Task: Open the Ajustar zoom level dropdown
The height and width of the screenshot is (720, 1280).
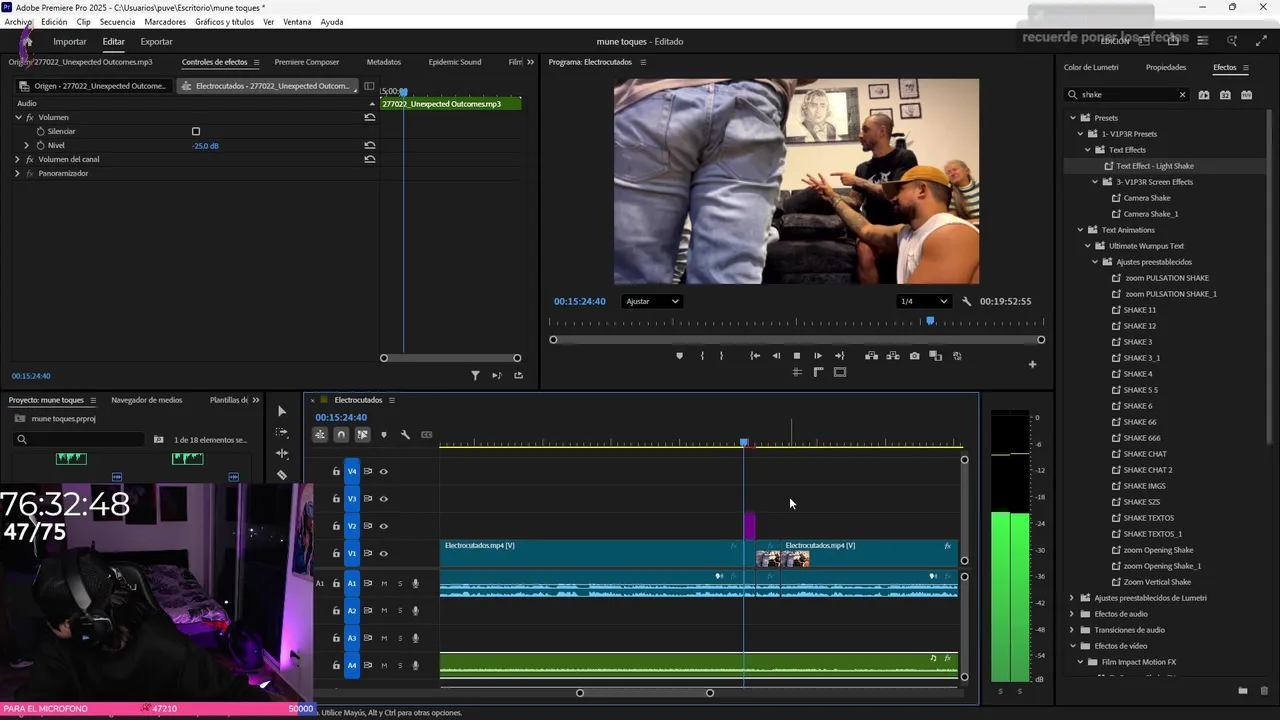Action: coord(651,301)
